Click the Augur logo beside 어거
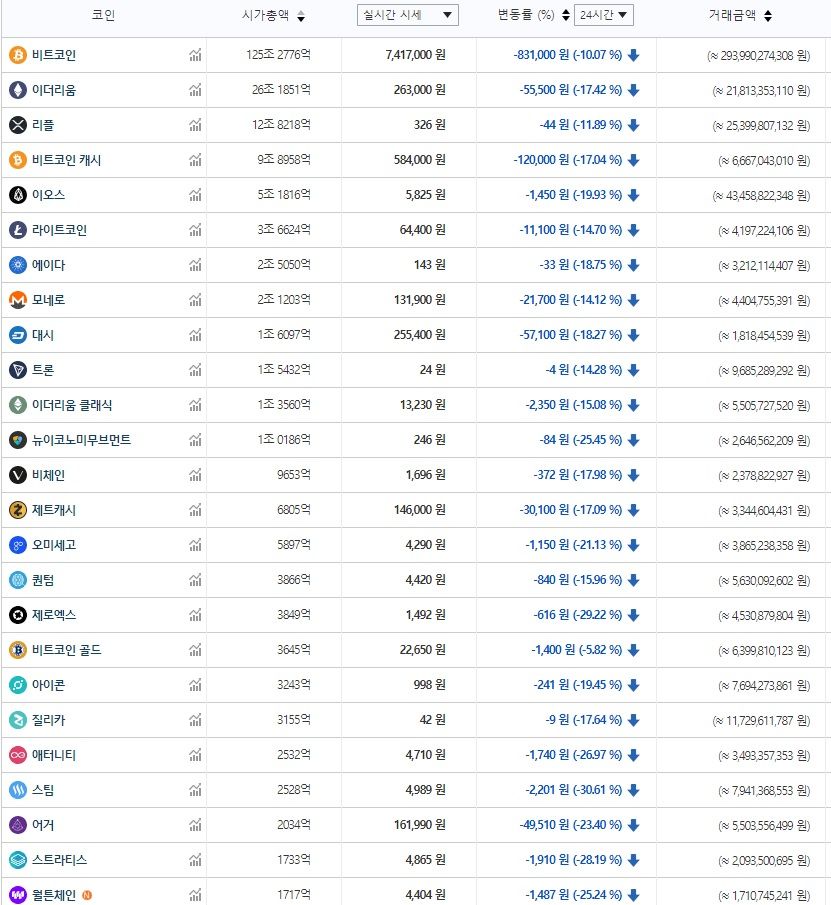831x905 pixels. click(x=18, y=825)
